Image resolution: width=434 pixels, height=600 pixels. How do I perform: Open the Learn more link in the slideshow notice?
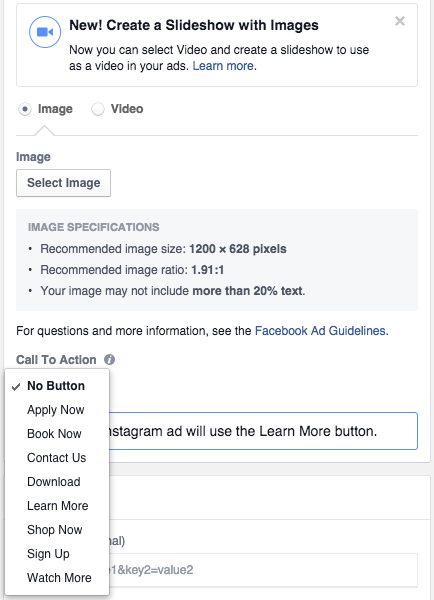pos(223,66)
